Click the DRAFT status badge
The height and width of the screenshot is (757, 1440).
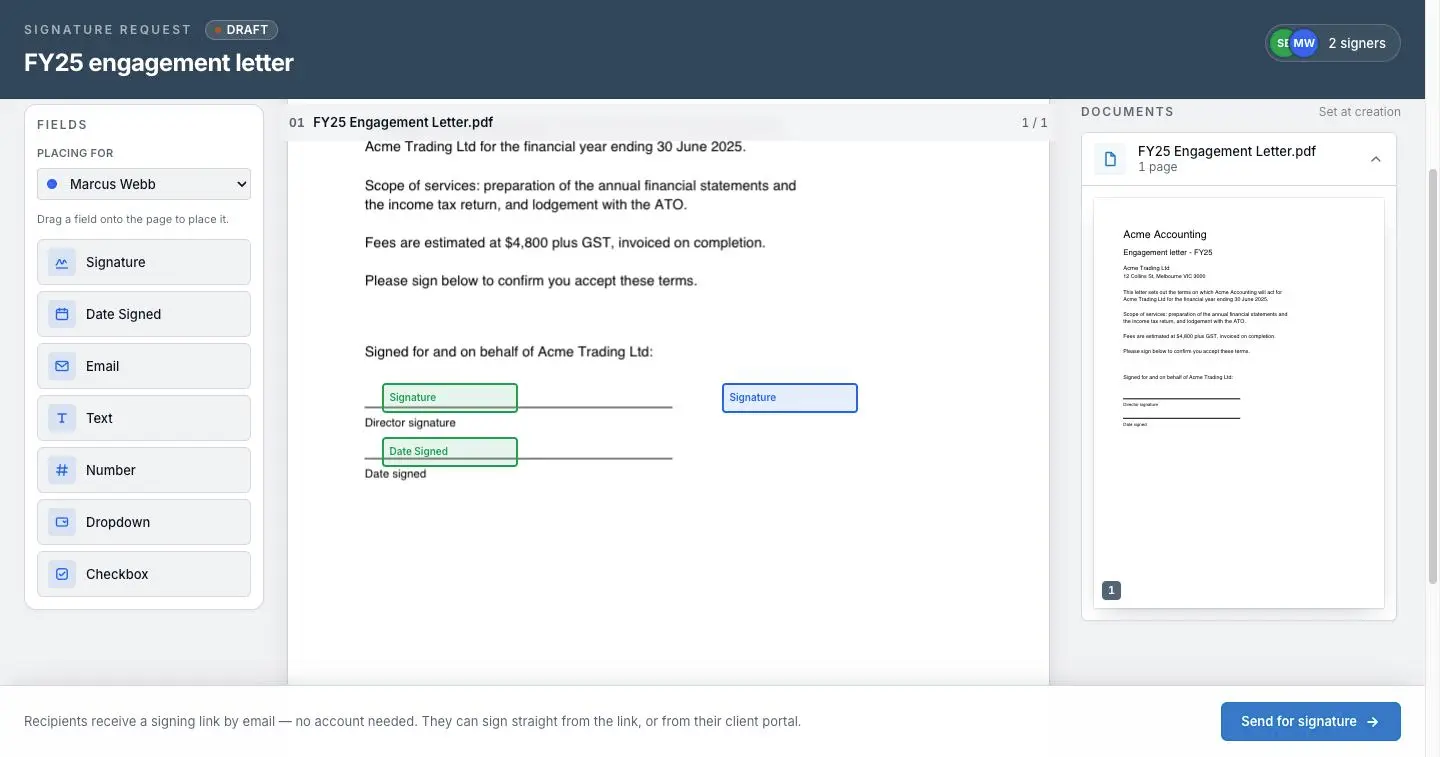click(x=241, y=30)
